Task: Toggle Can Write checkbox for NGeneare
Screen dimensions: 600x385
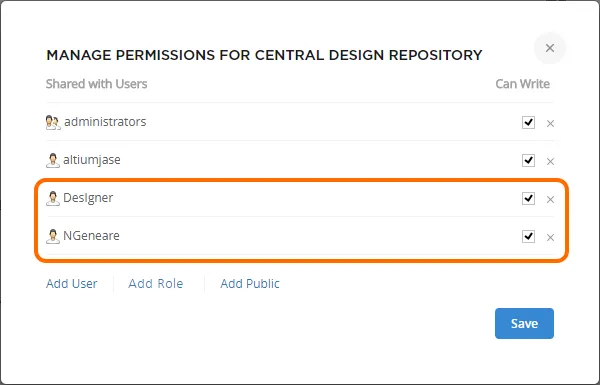Action: coord(528,236)
